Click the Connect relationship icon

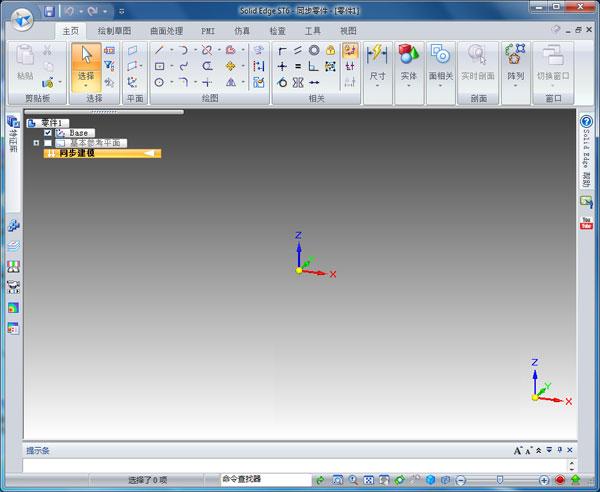click(x=282, y=50)
